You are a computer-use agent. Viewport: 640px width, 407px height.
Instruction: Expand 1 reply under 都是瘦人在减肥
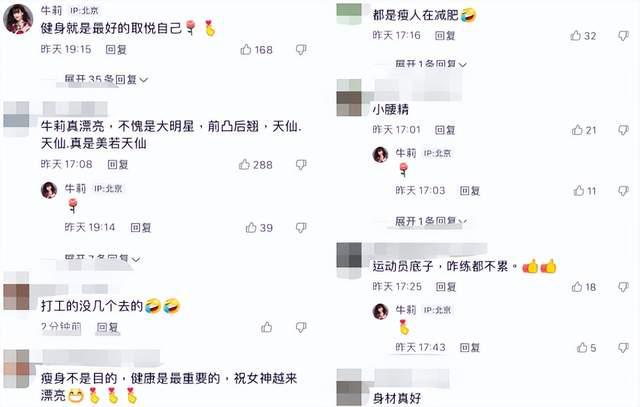point(431,64)
